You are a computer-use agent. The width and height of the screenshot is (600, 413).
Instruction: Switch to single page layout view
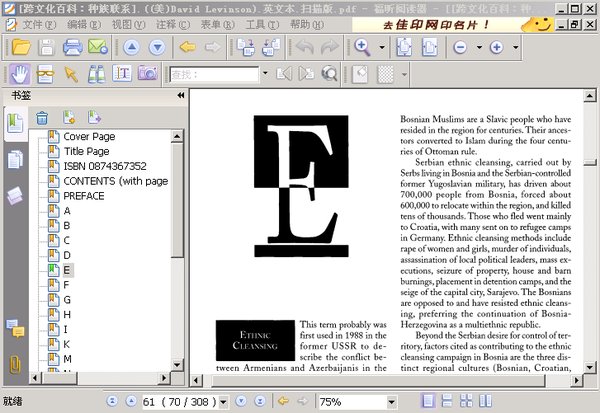(429, 401)
